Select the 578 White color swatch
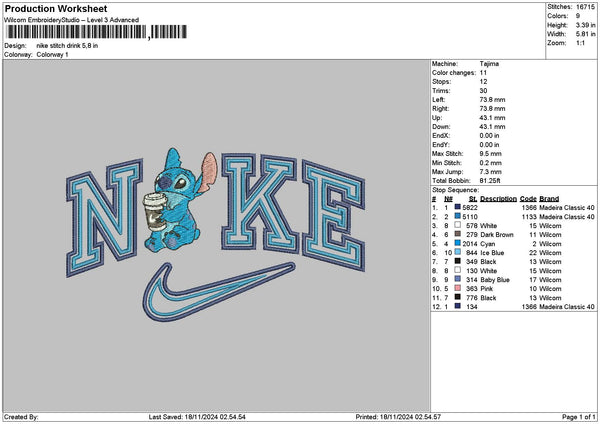Viewport: 600px width, 424px height. point(457,225)
